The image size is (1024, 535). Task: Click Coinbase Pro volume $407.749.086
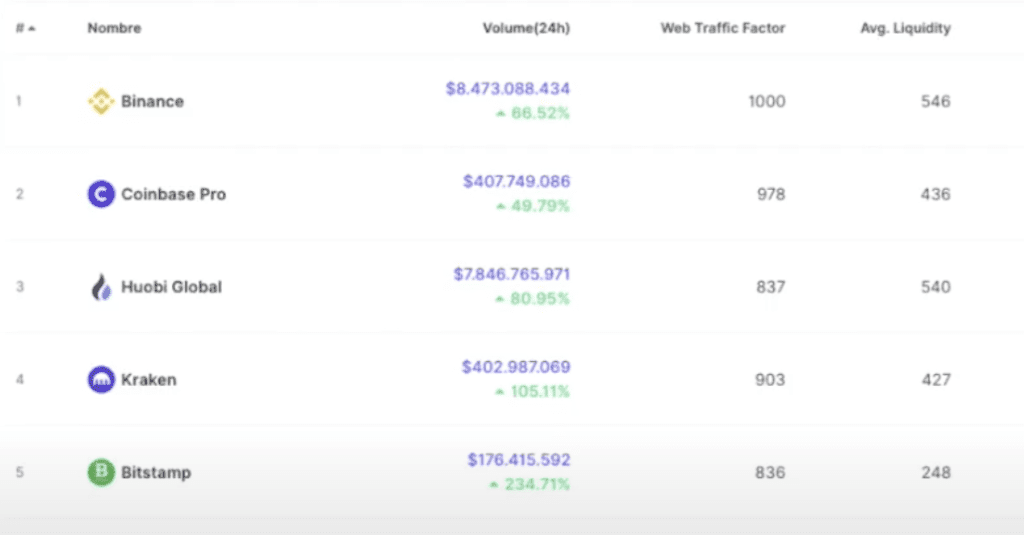(517, 181)
